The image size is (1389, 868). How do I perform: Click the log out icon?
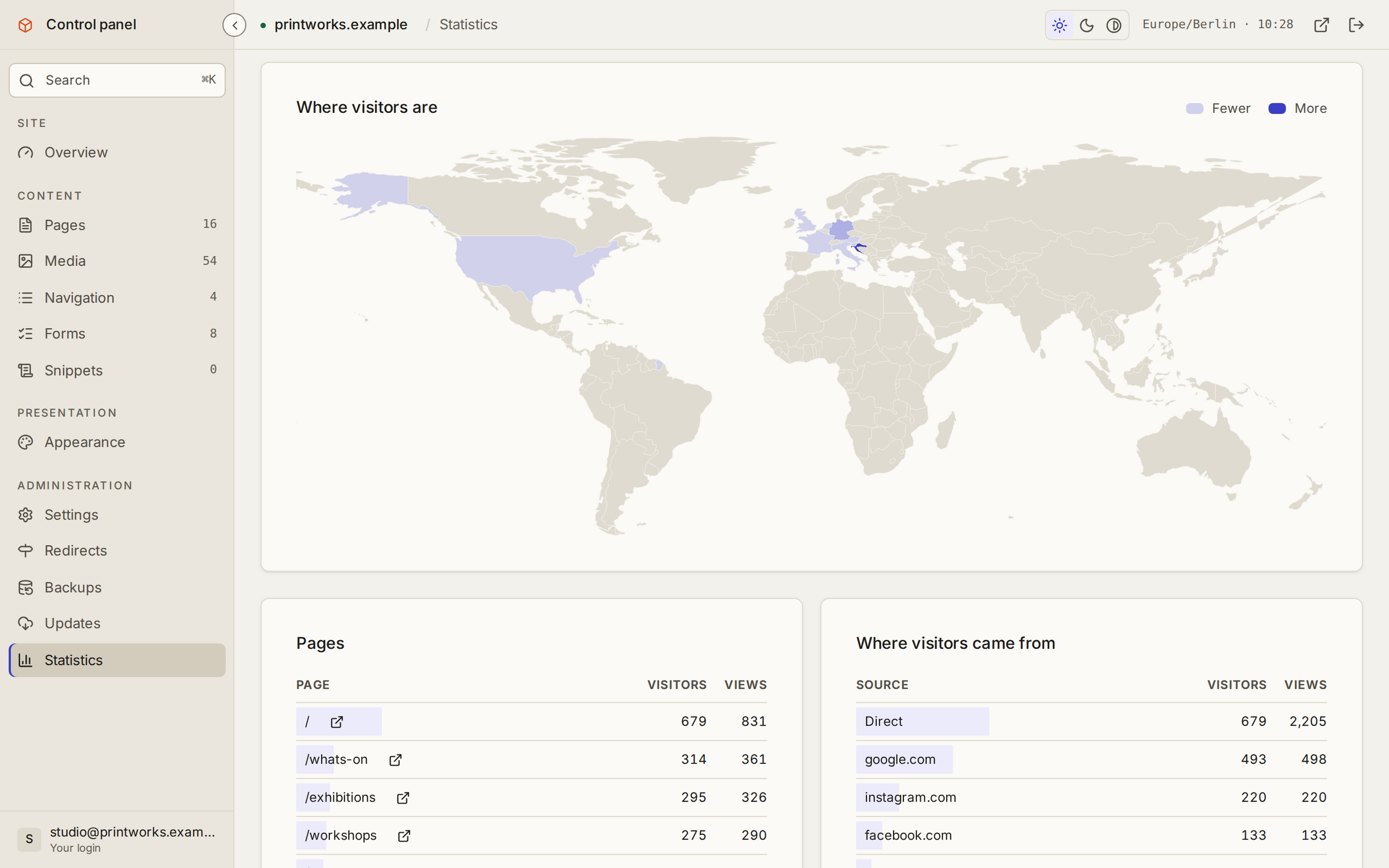point(1356,25)
